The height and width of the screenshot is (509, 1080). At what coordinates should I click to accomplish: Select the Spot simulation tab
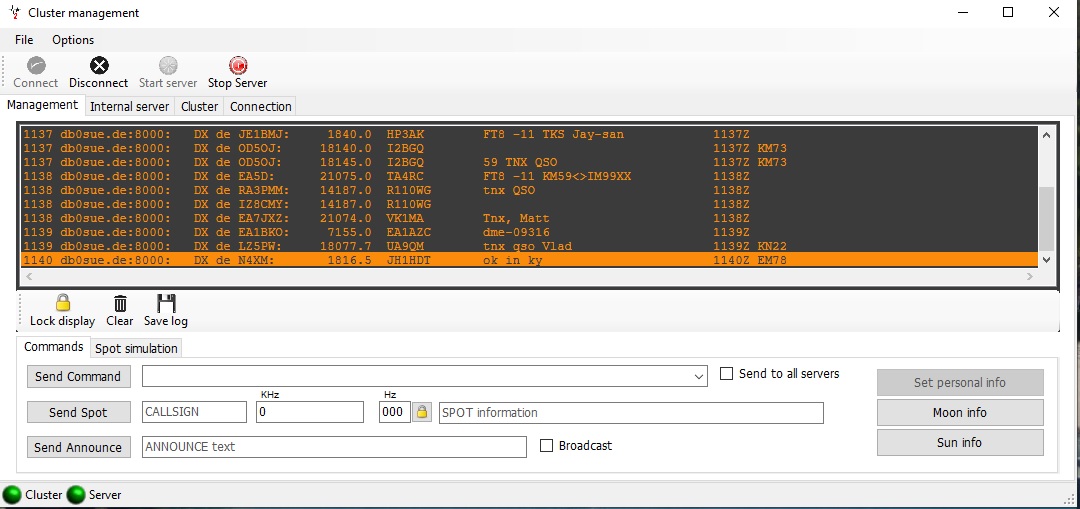pyautogui.click(x=136, y=348)
